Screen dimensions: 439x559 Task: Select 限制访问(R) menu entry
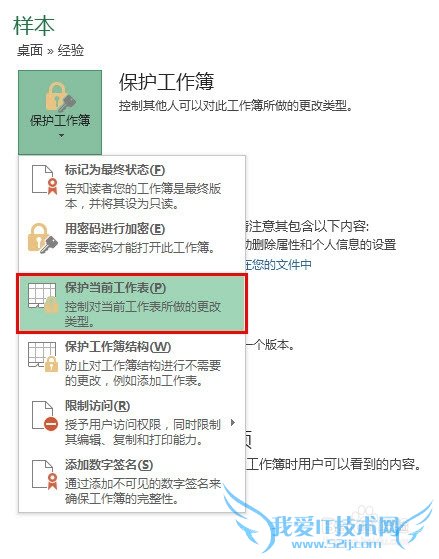pyautogui.click(x=132, y=422)
